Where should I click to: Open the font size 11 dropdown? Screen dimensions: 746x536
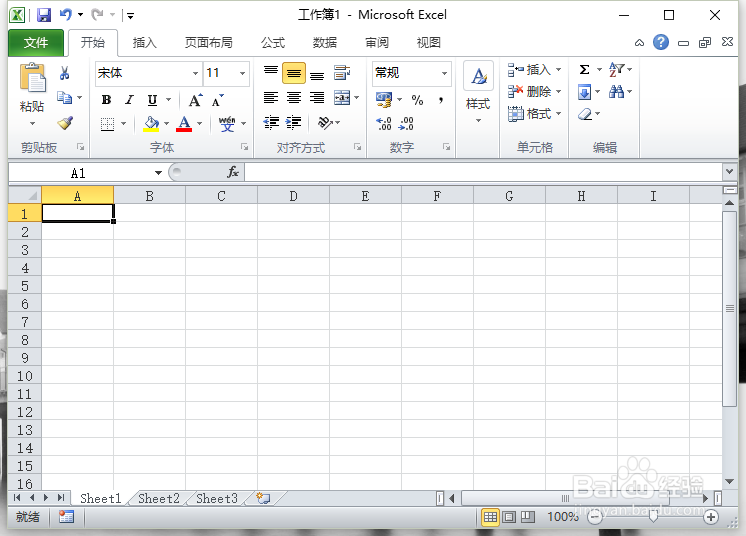tap(243, 73)
